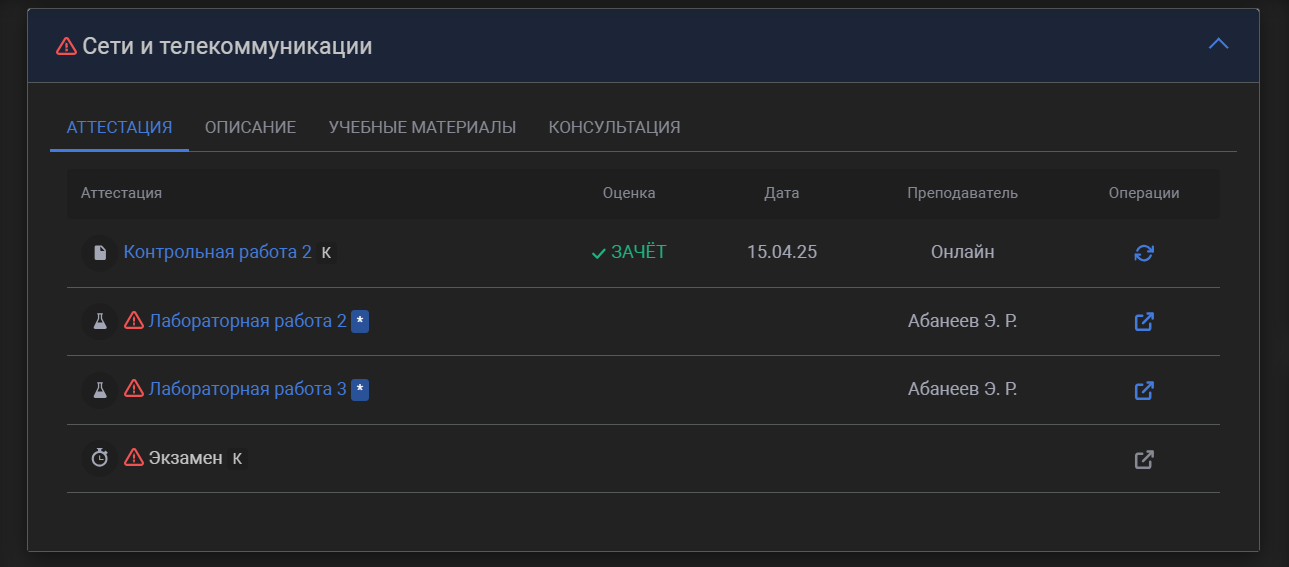Viewport: 1289px width, 567px height.
Task: Click flask icon beside Лабораторная работа 3
Action: 99,390
